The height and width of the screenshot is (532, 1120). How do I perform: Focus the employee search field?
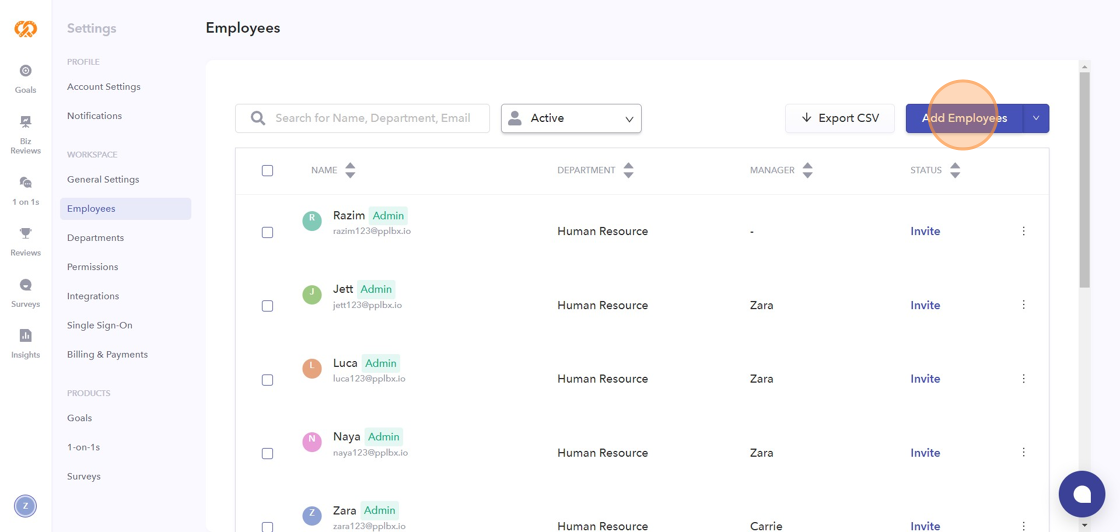point(372,118)
